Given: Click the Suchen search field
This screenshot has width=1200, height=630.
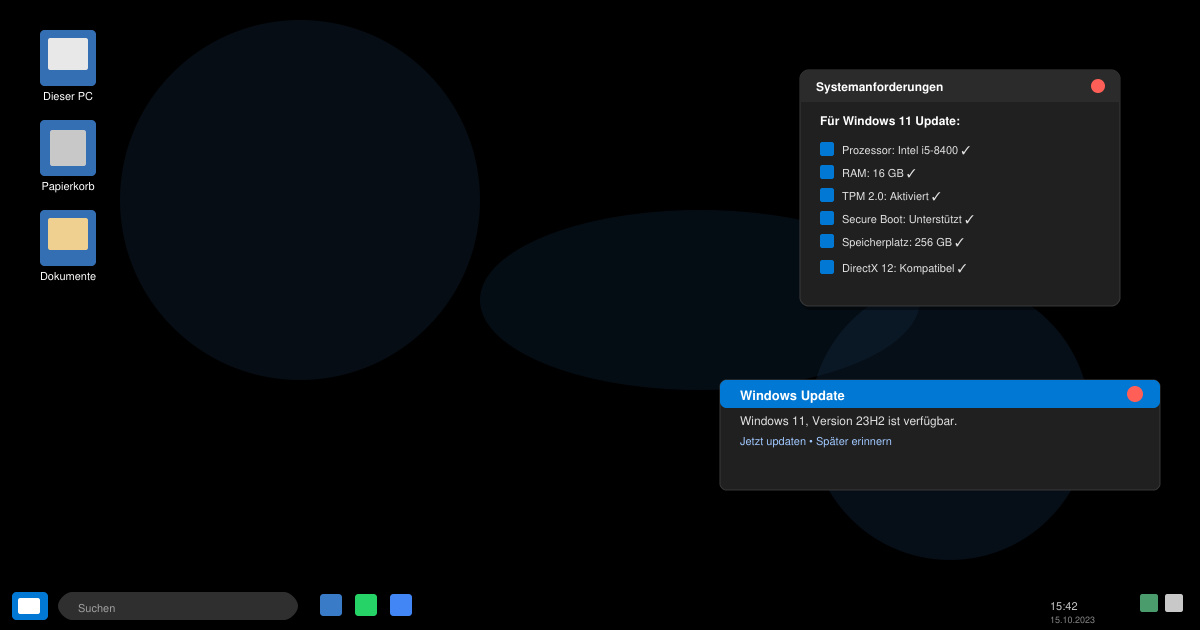Looking at the screenshot, I should [178, 606].
